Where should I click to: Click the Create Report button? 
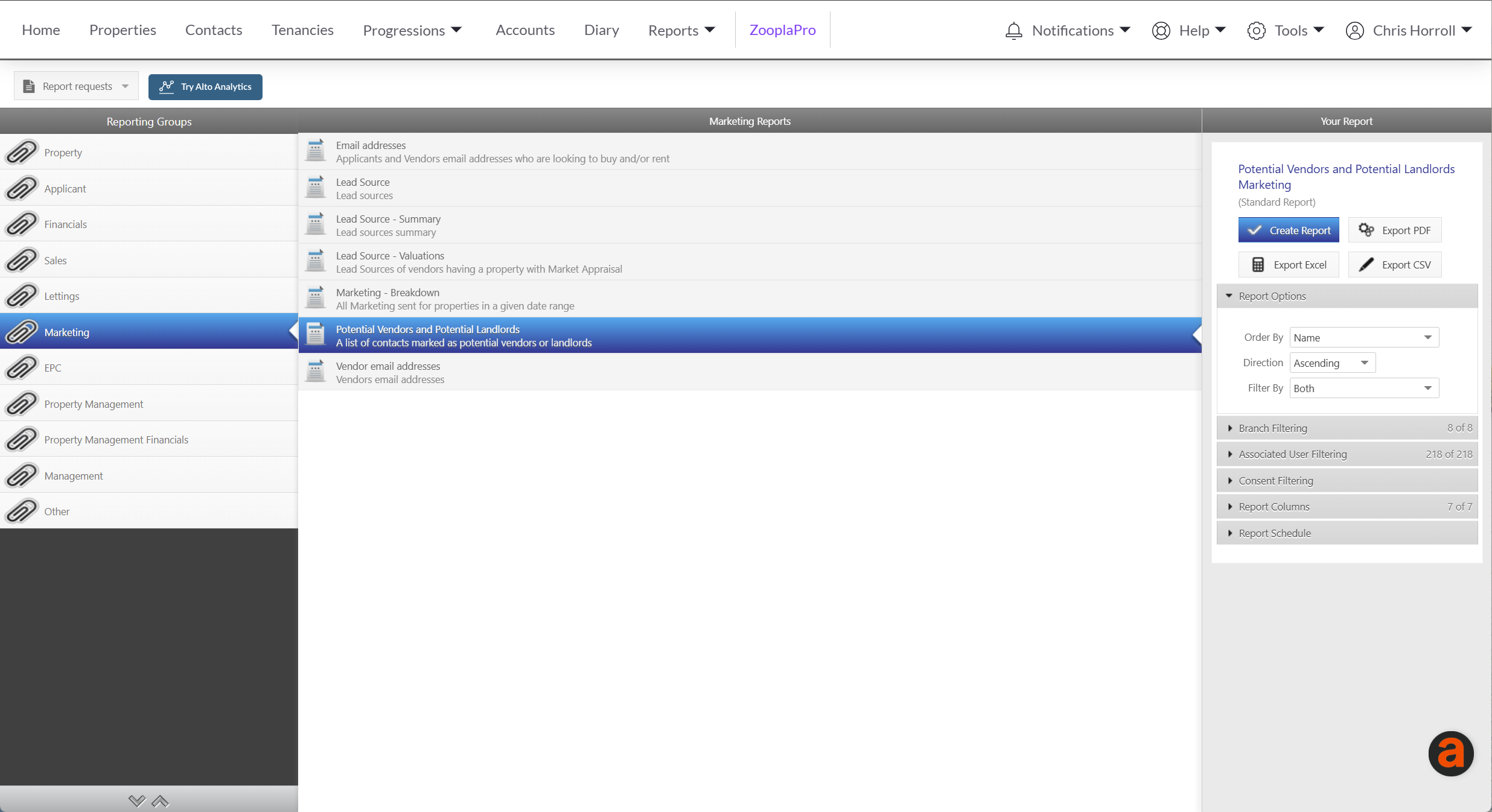1289,230
